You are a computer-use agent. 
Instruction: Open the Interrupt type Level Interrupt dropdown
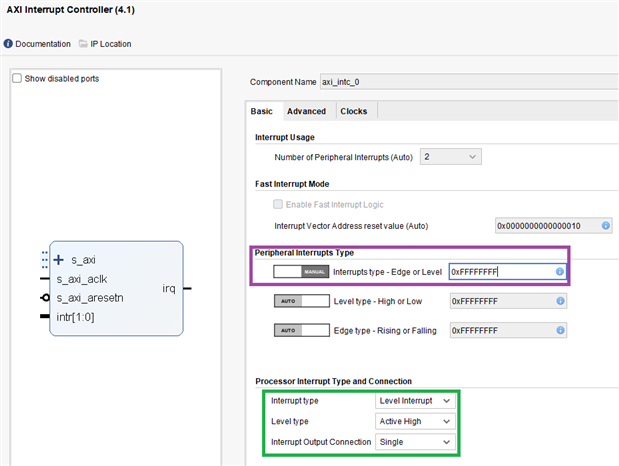(415, 401)
